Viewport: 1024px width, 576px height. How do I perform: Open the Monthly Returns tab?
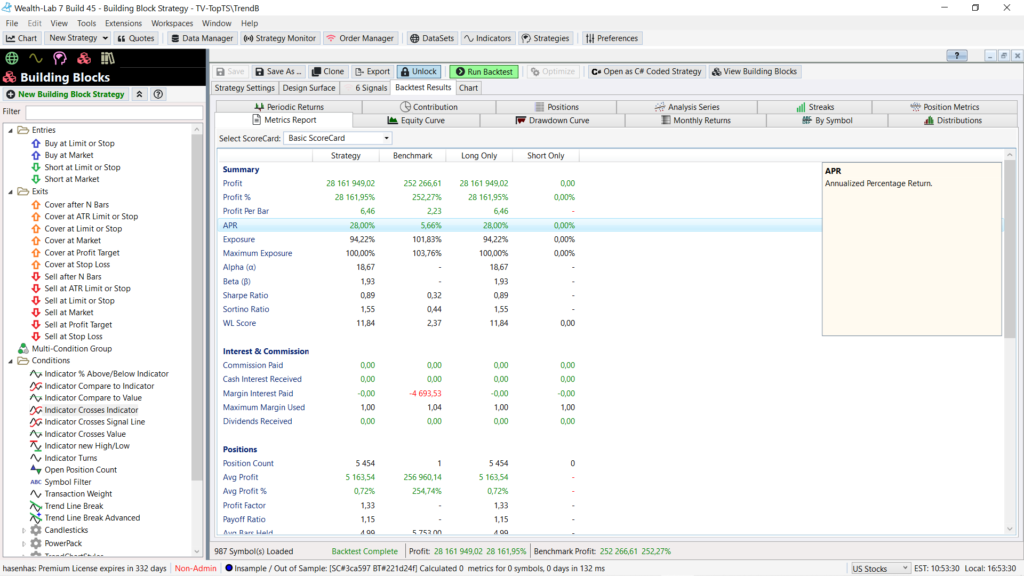coord(696,120)
